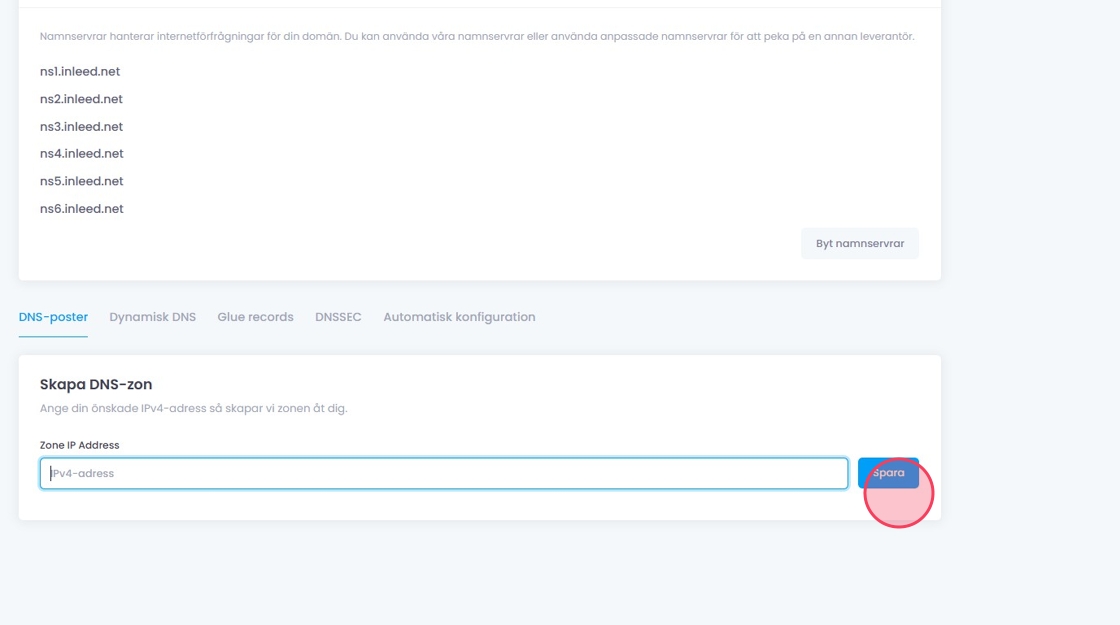
Task: Click the ns1.inleed.net nameserver entry
Action: coord(80,72)
